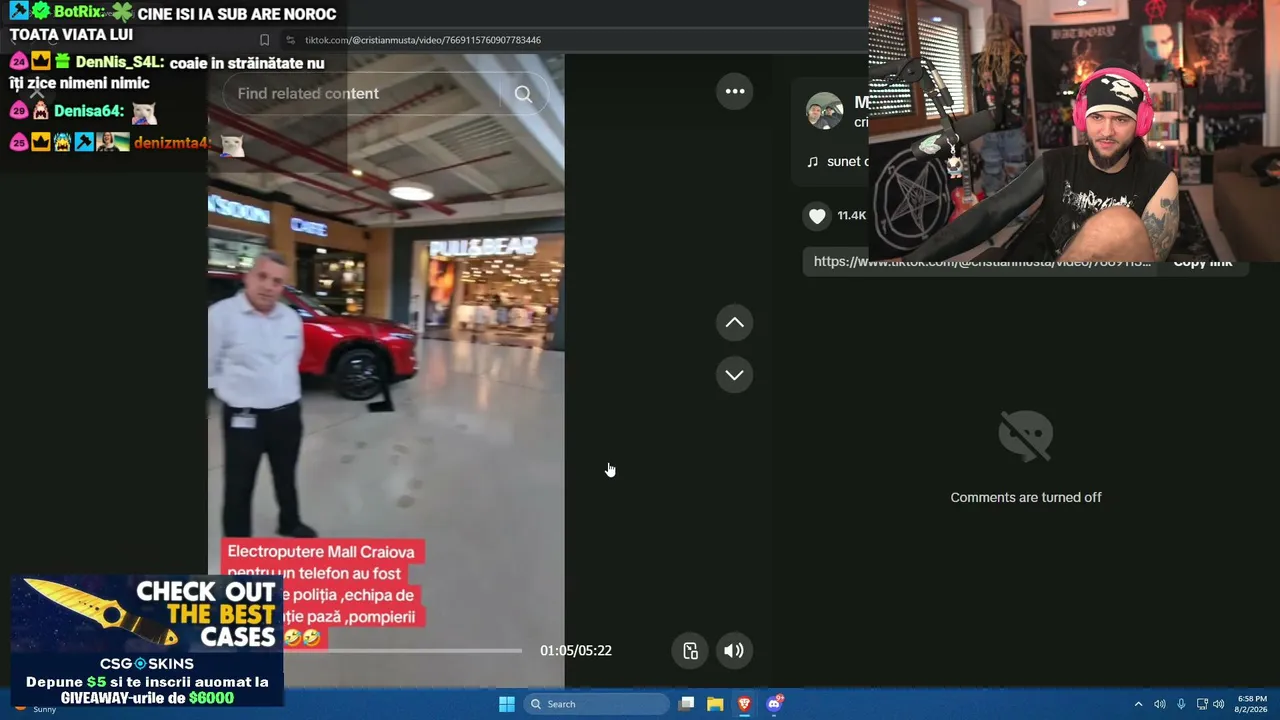1280x720 pixels.
Task: Click the sound music note link
Action: pos(838,162)
